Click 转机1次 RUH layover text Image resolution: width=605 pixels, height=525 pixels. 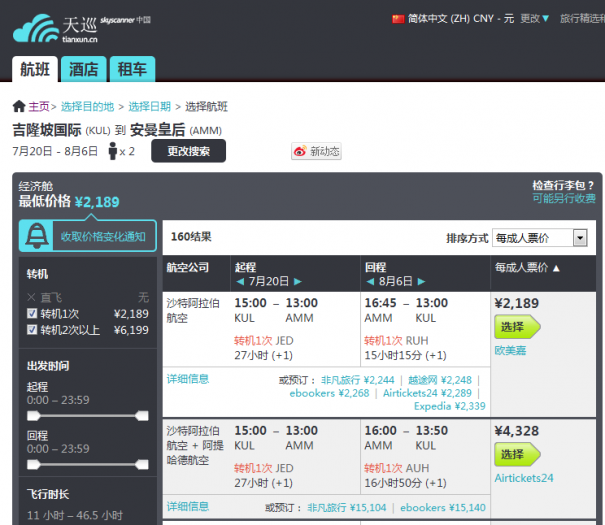click(x=396, y=341)
